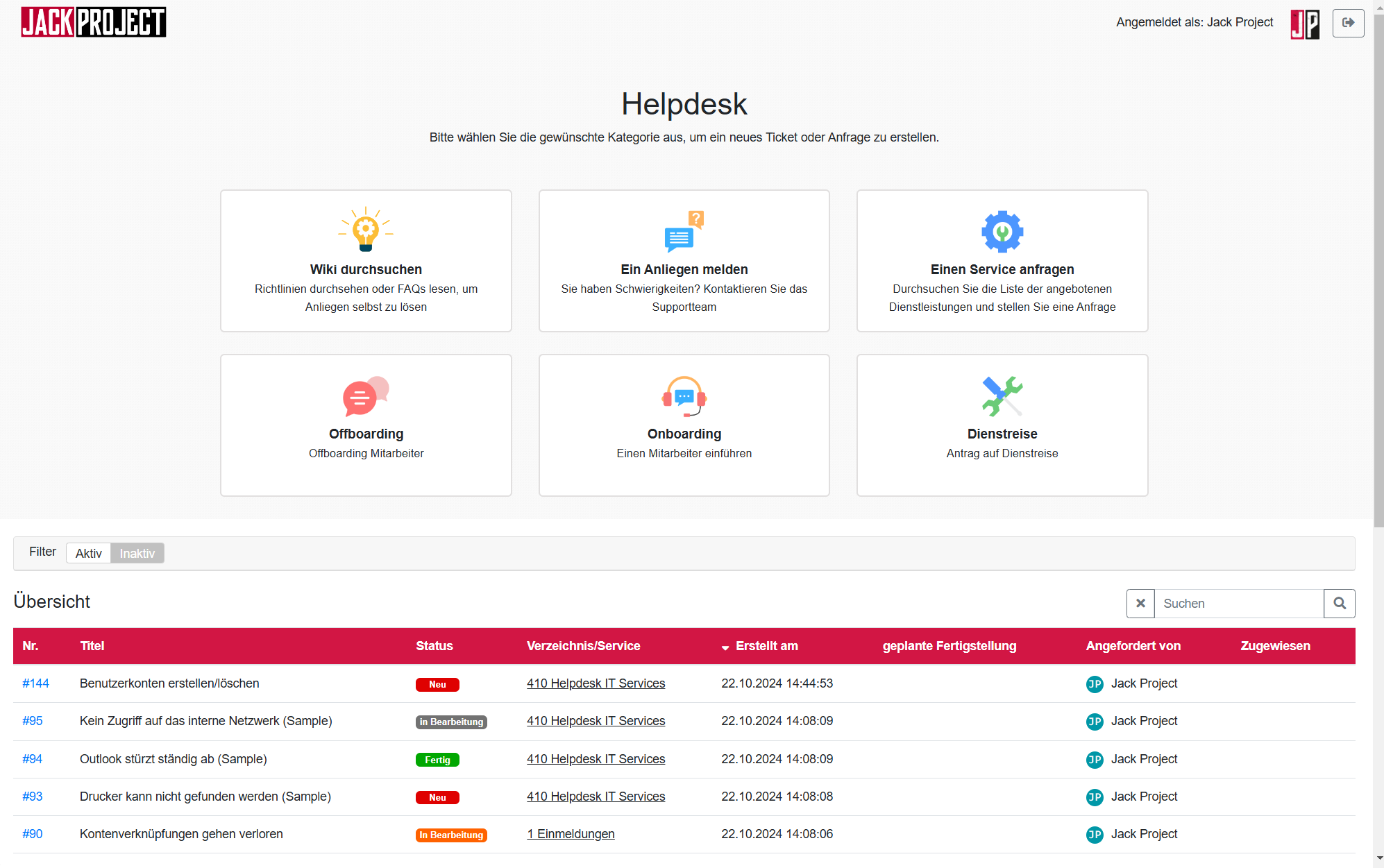Open the Offboarding card title
This screenshot has width=1384, height=868.
pyautogui.click(x=366, y=434)
